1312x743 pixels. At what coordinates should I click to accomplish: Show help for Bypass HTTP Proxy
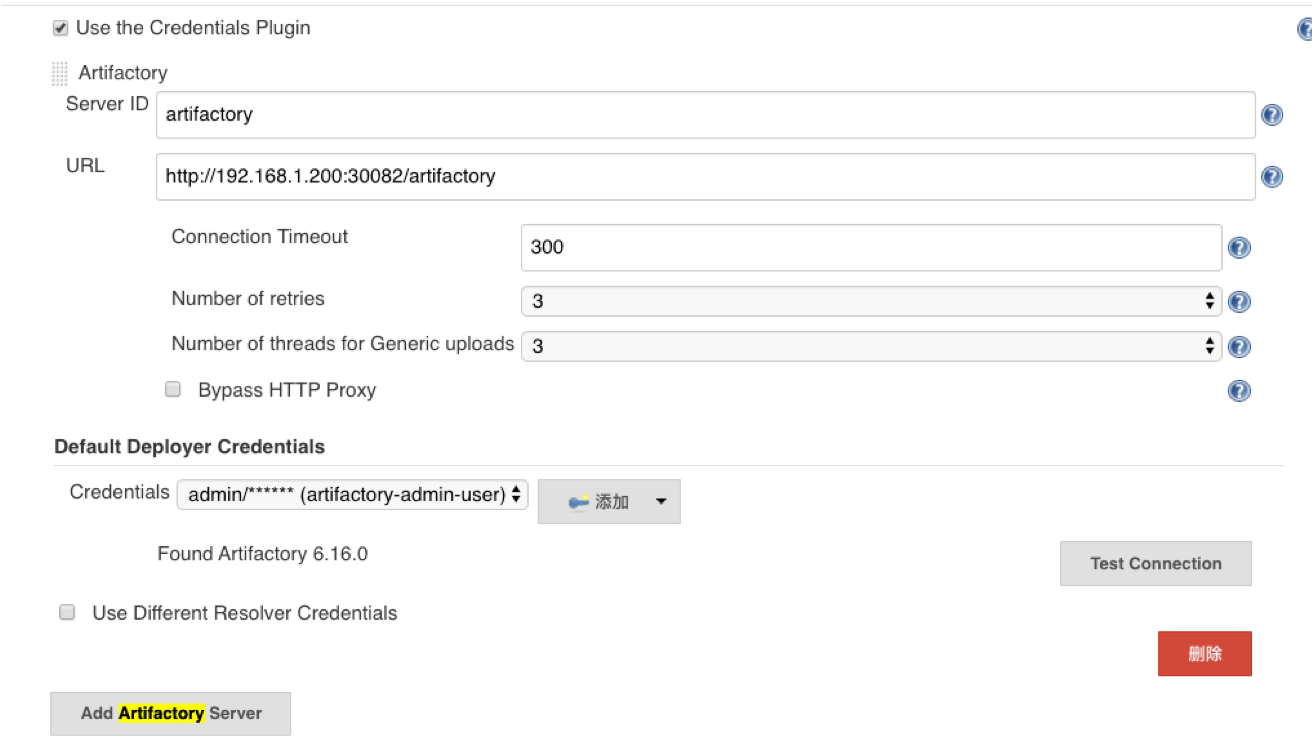tap(1239, 391)
